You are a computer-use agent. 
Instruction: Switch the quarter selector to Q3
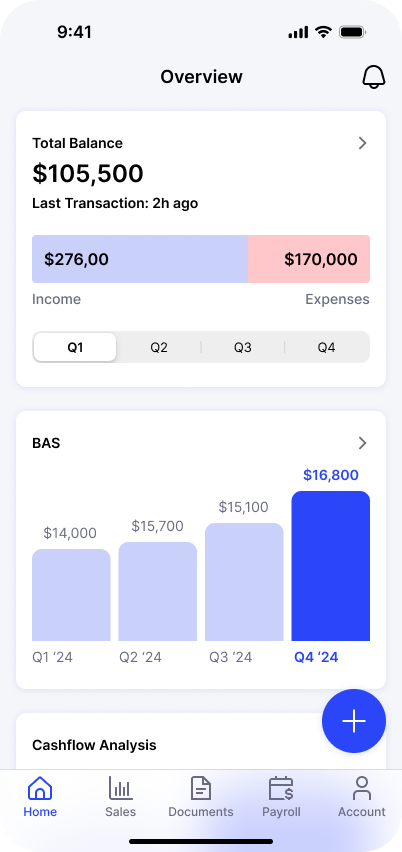242,347
